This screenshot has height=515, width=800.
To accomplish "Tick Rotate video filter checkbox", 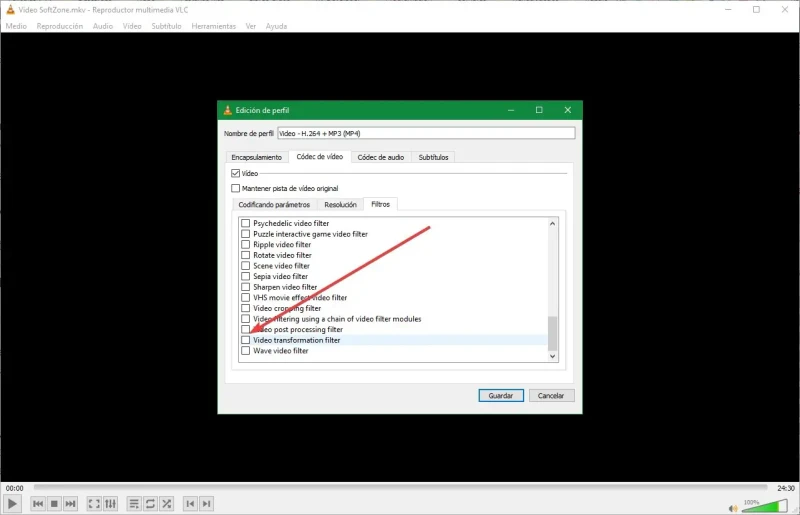I will [x=245, y=255].
